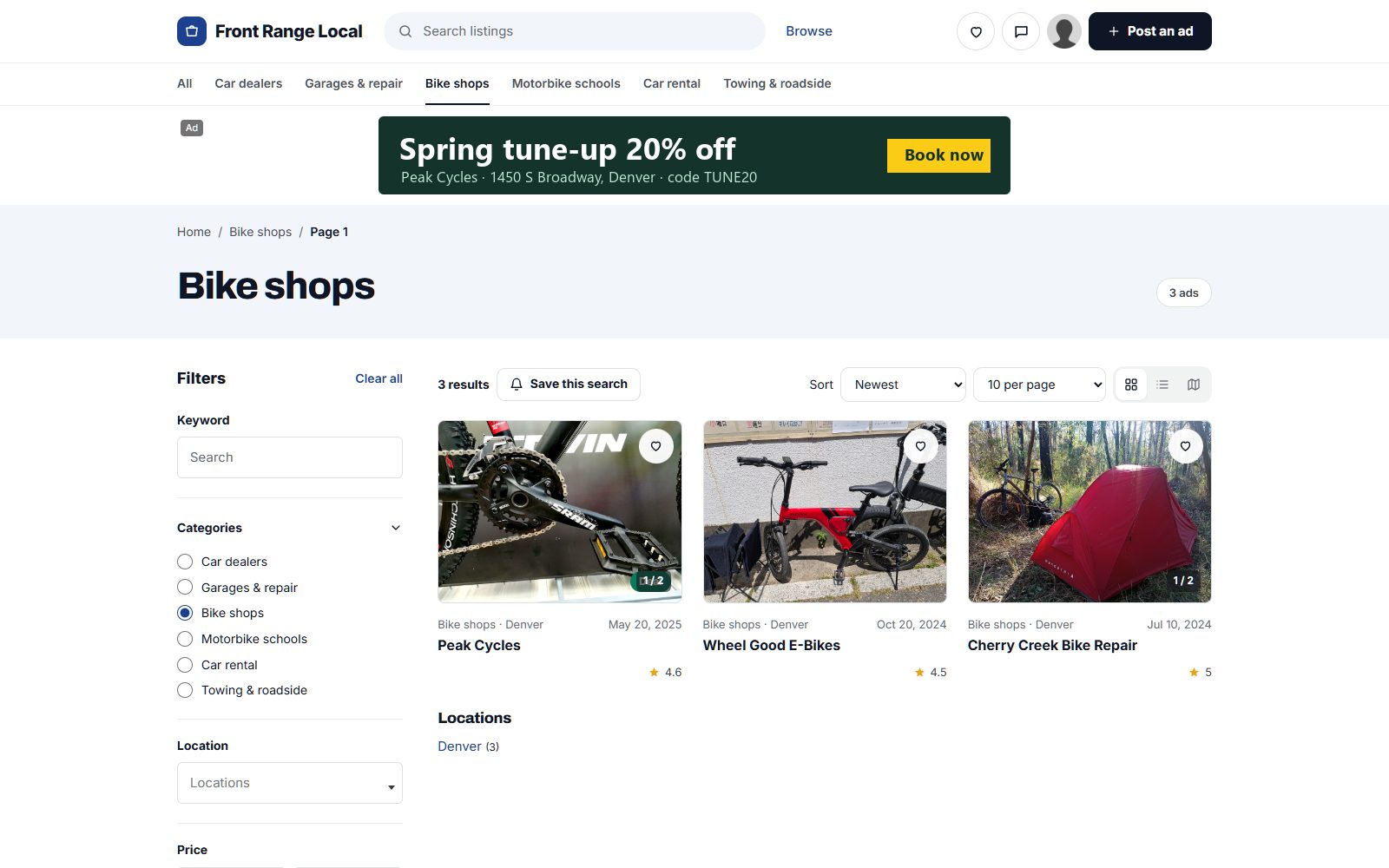This screenshot has width=1389, height=868.
Task: Open the Peak Cycles listing photo
Action: click(560, 512)
